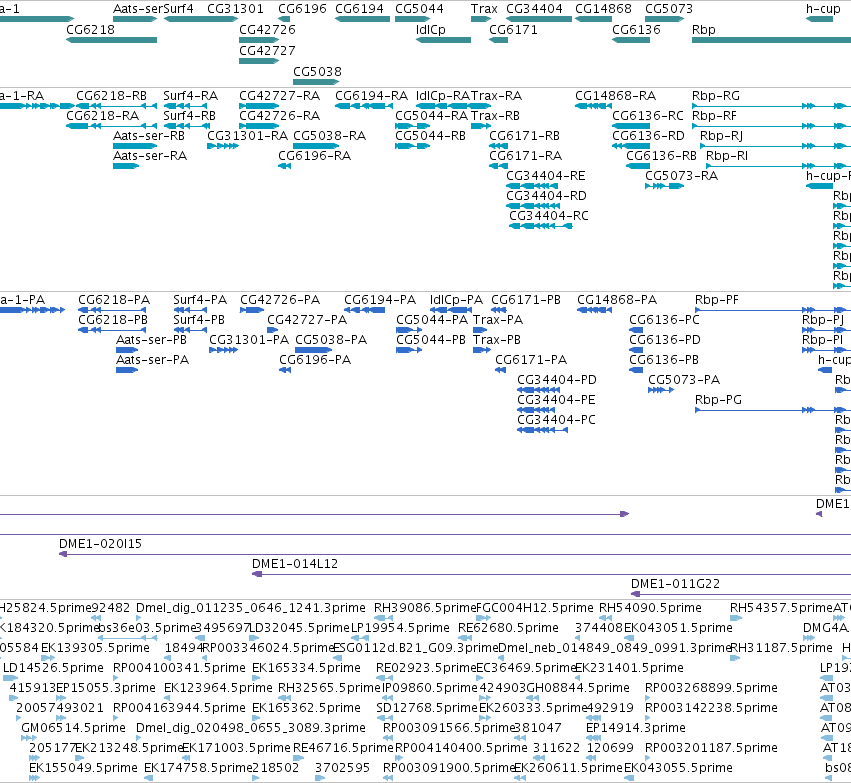Viewport: 851px width, 783px height.
Task: Click EST LD32045.5prime
Action: tap(299, 628)
